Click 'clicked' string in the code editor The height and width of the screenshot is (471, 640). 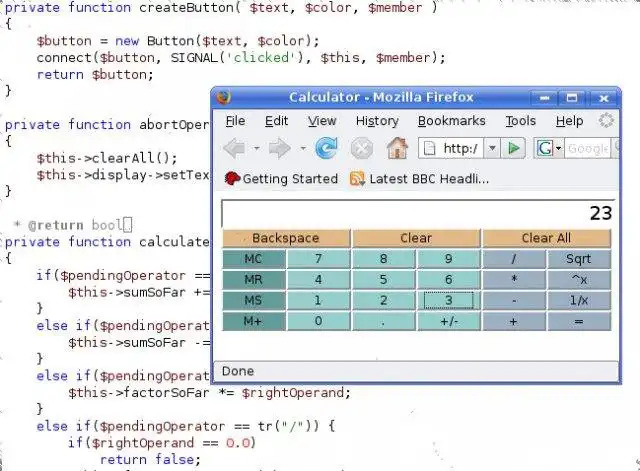(x=261, y=58)
